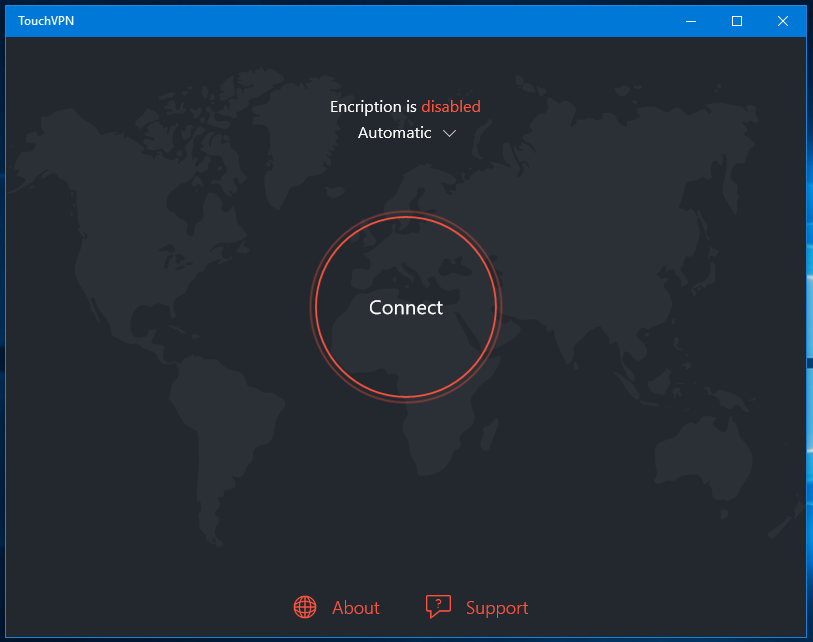Image resolution: width=813 pixels, height=642 pixels.
Task: Click the red 'disabled' status text
Action: [x=451, y=106]
